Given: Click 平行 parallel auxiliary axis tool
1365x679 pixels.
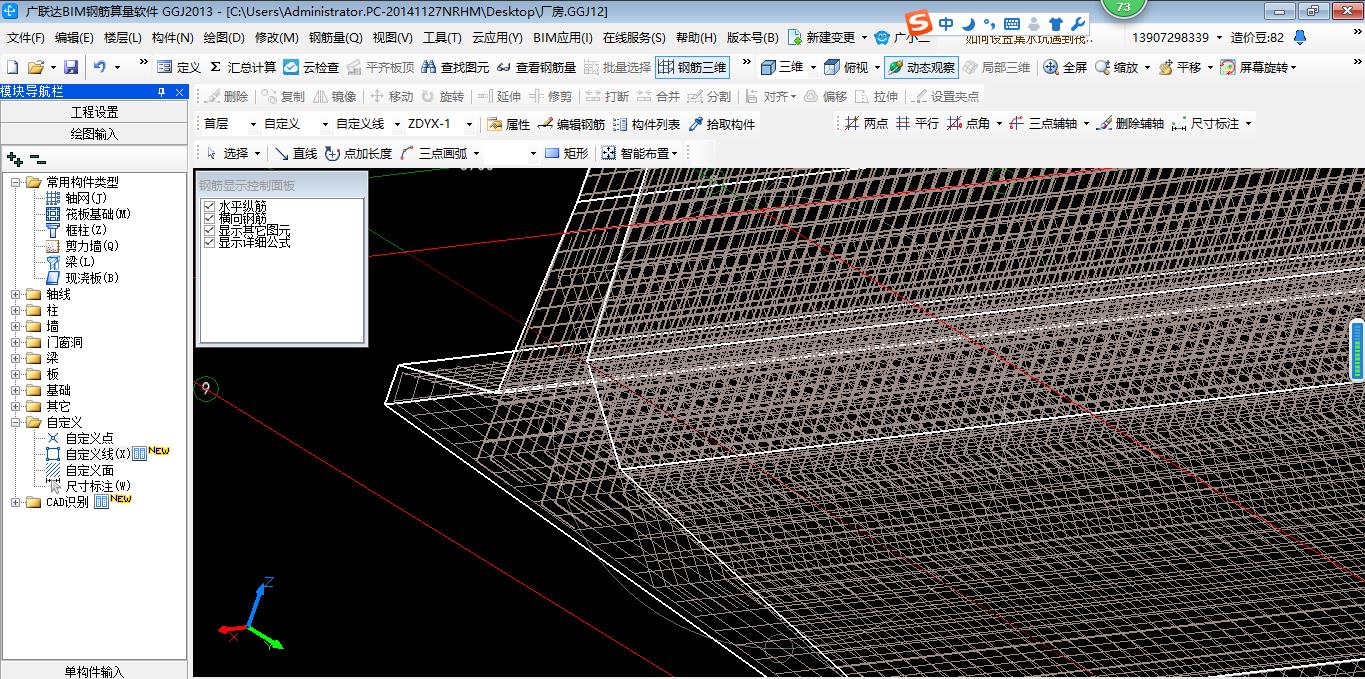Looking at the screenshot, I should [917, 123].
